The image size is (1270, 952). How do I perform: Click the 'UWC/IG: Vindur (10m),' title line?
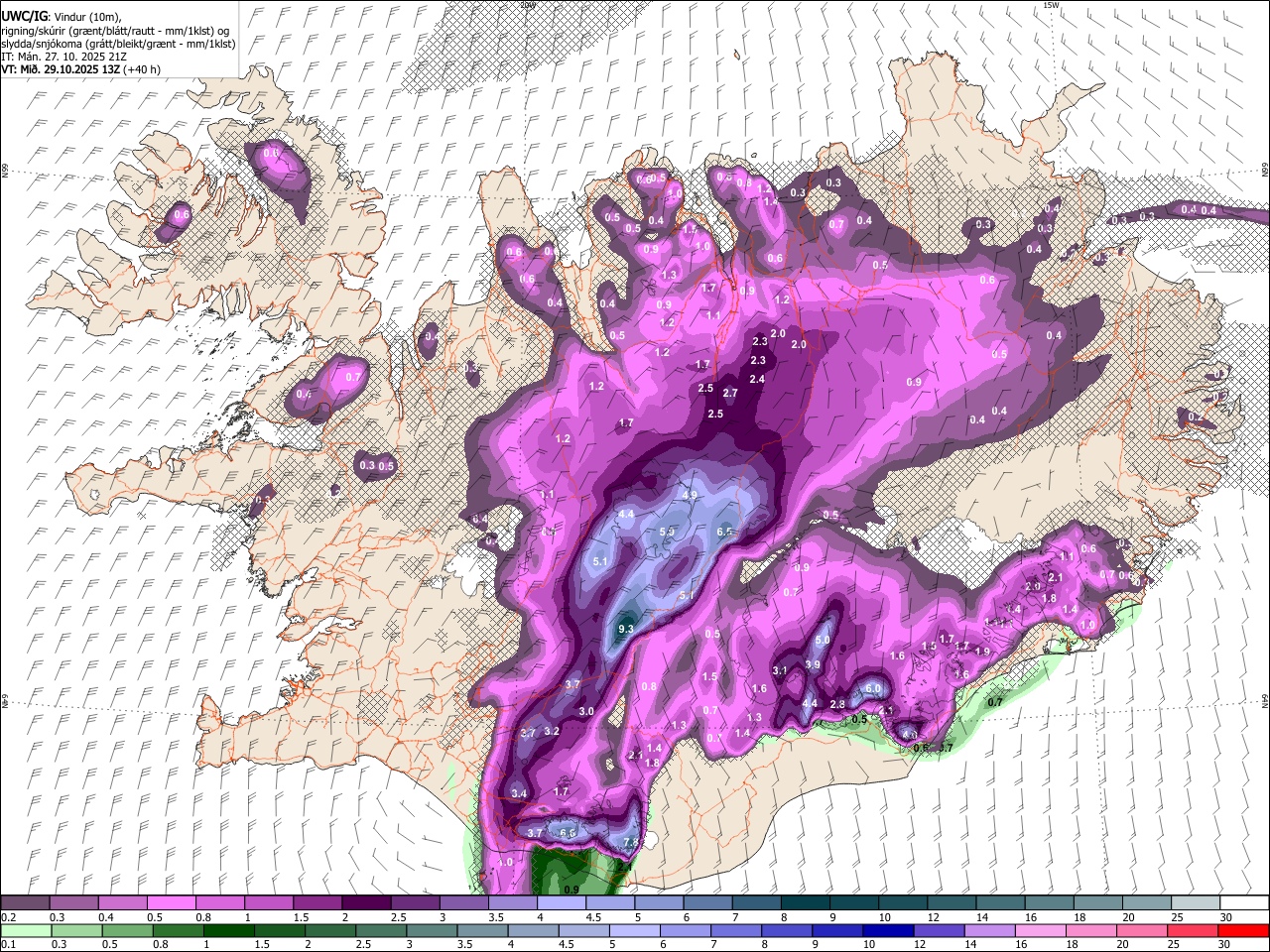click(x=62, y=16)
